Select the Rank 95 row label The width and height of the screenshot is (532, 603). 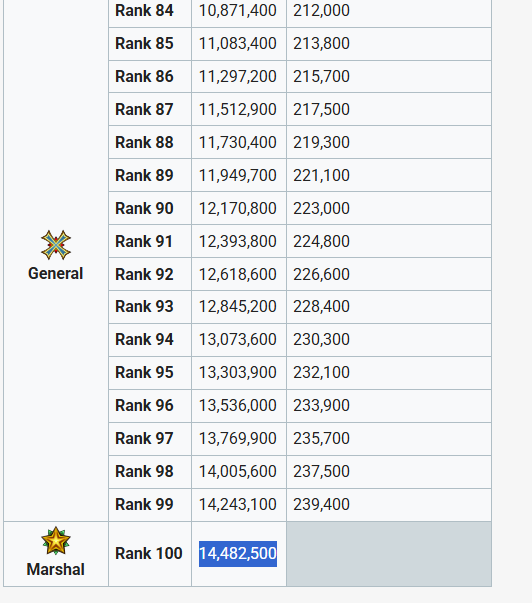click(x=144, y=372)
